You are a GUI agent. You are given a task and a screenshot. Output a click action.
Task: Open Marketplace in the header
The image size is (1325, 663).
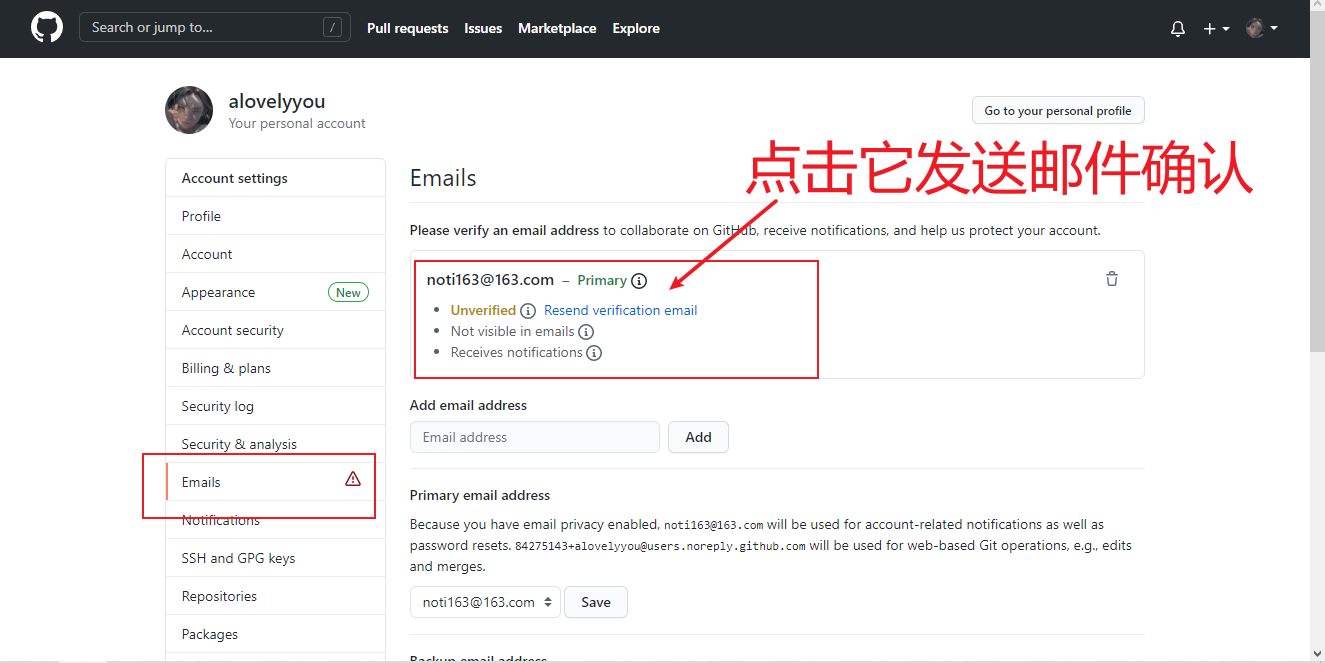tap(557, 28)
